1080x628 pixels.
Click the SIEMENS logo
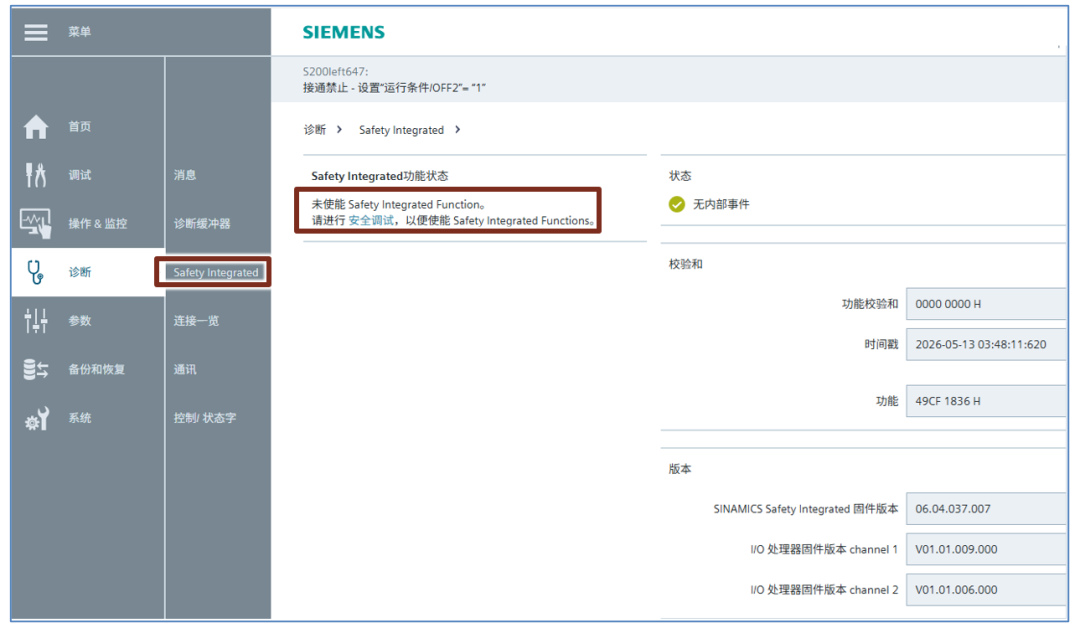click(344, 32)
